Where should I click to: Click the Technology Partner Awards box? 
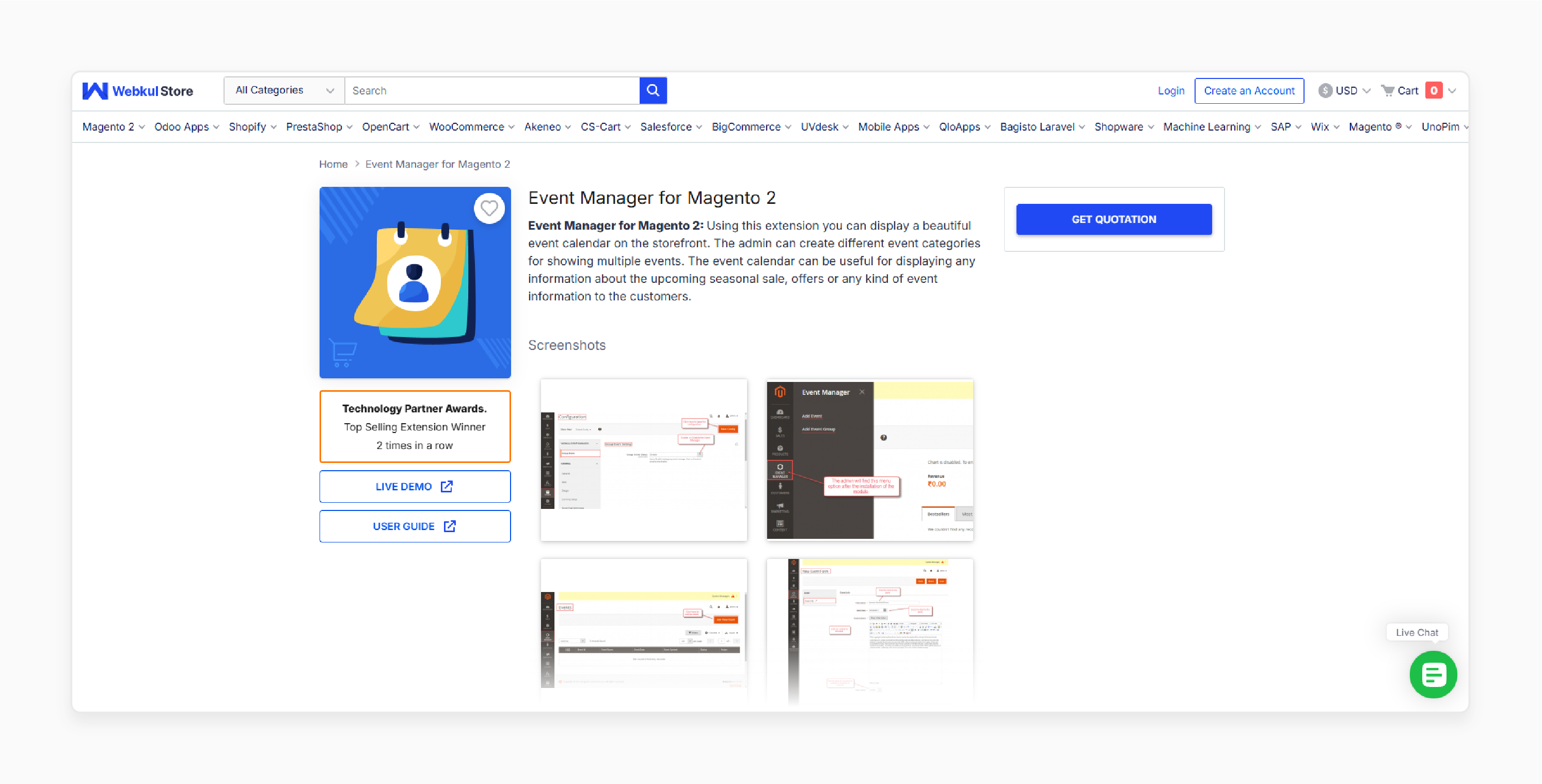415,427
